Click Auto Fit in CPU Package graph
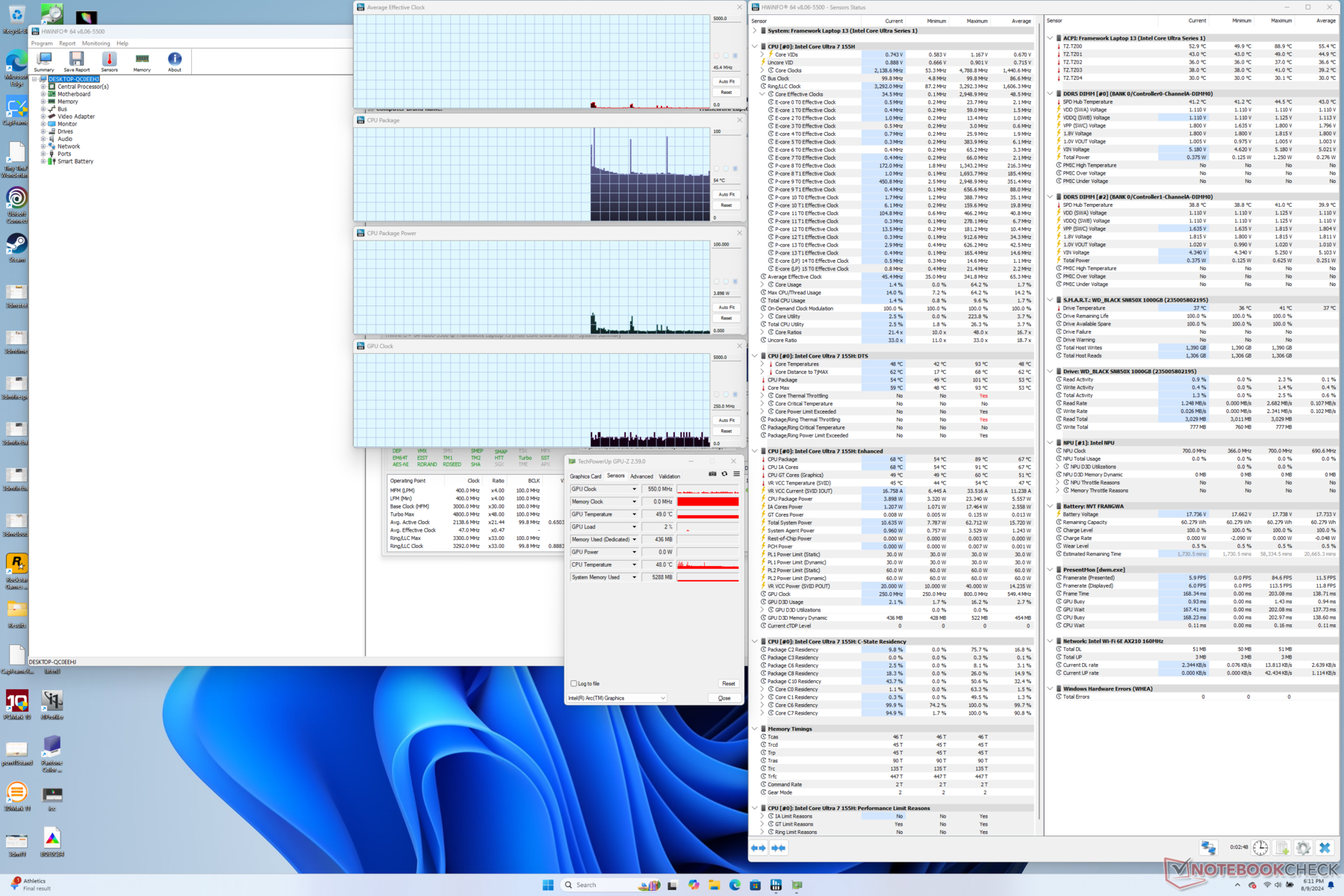The width and height of the screenshot is (1344, 896). [x=727, y=194]
